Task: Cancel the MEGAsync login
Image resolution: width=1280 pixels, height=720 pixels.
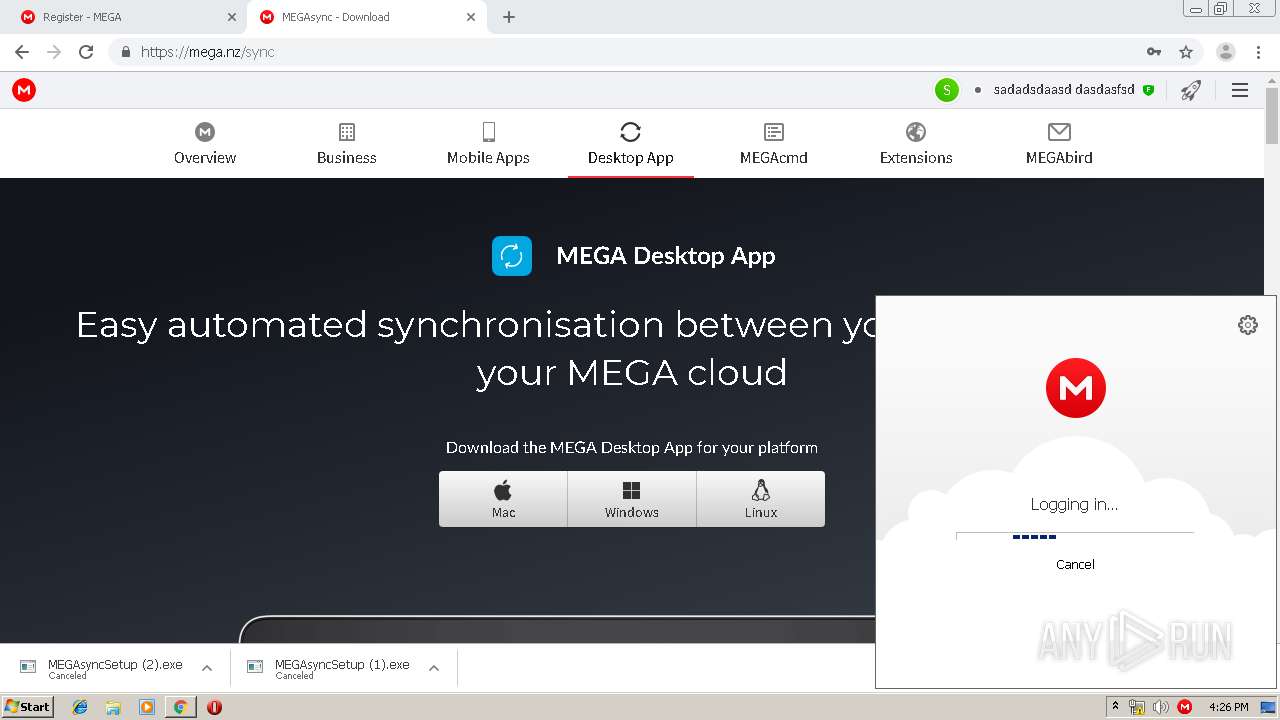Action: pyautogui.click(x=1075, y=564)
